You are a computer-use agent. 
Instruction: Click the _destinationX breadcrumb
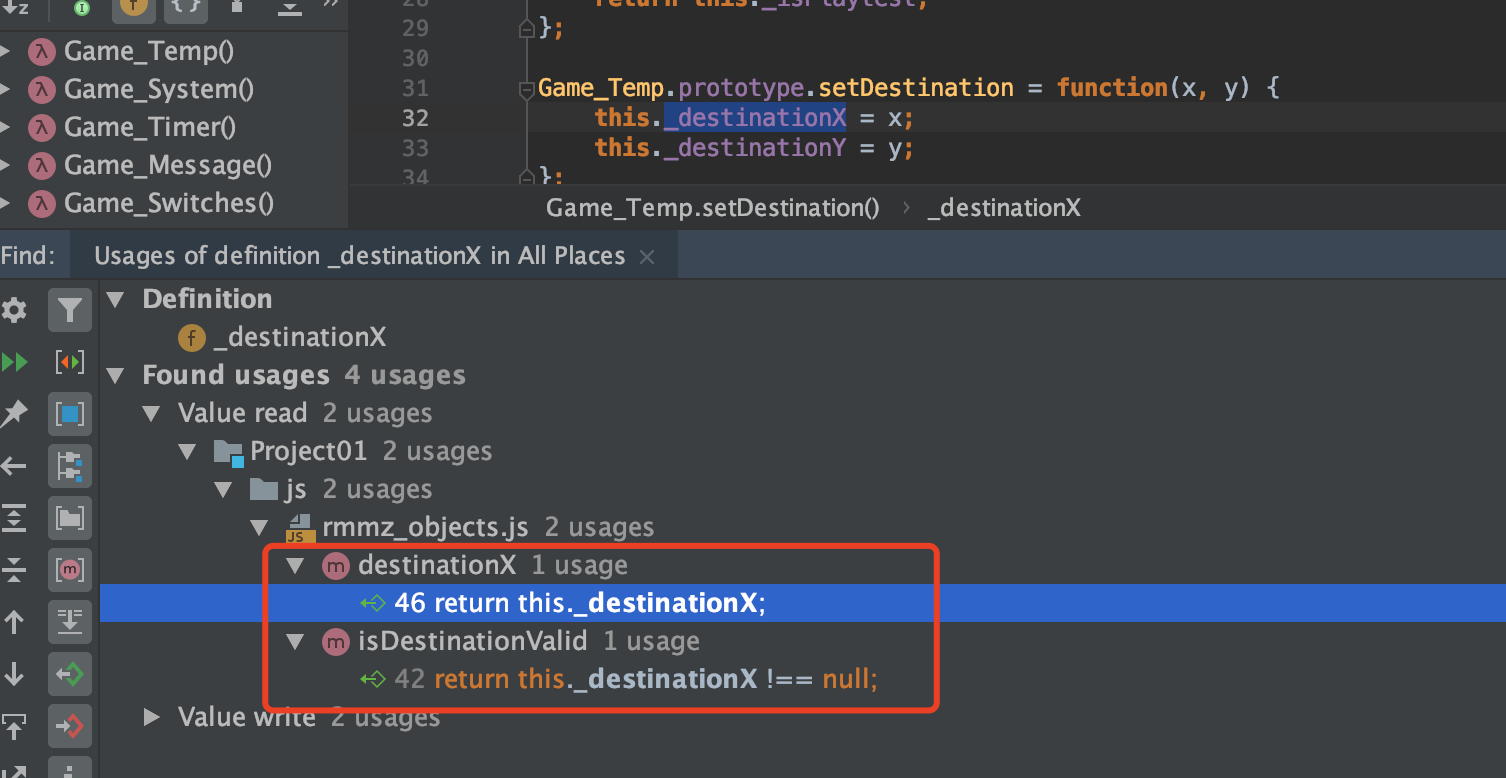[x=1004, y=208]
